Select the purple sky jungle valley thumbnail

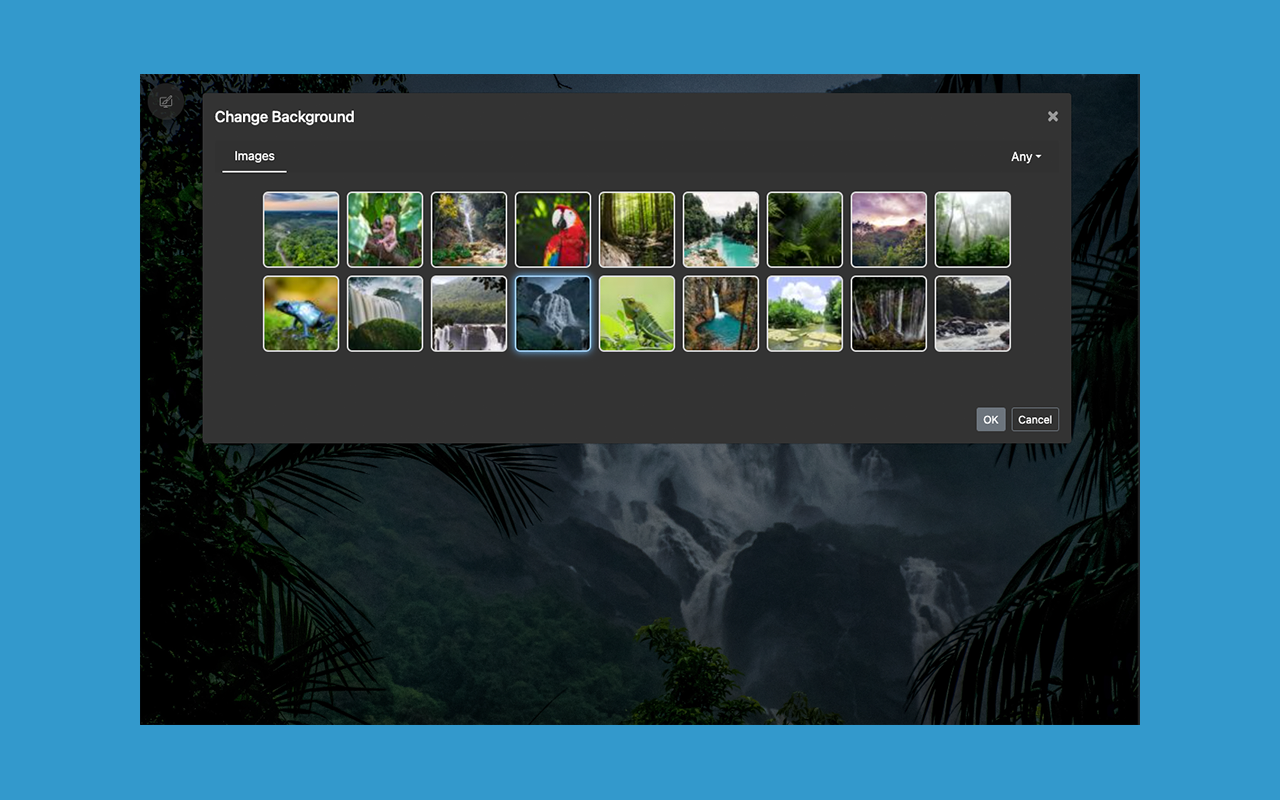click(889, 230)
